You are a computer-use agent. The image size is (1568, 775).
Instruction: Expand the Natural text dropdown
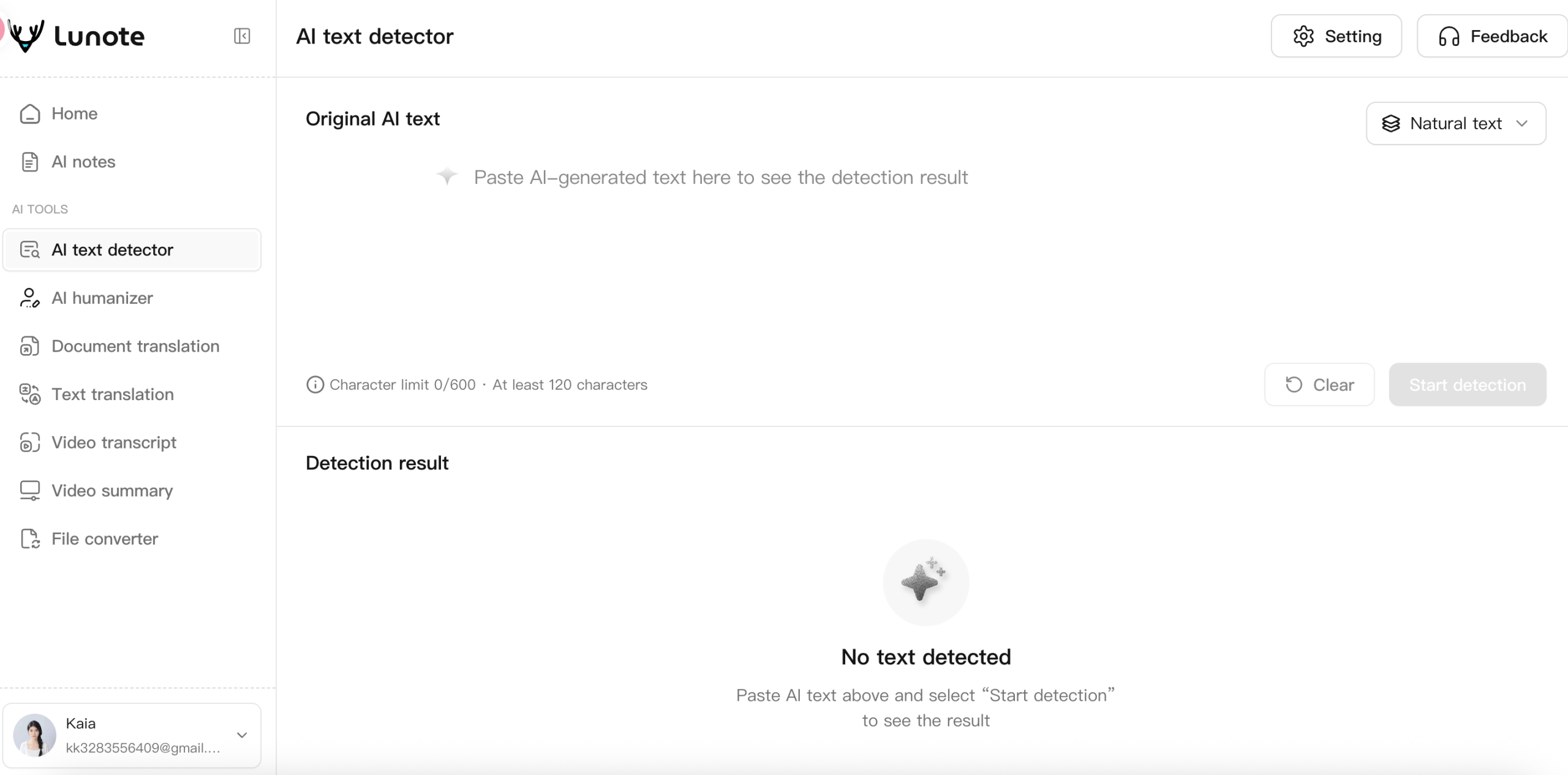click(1456, 123)
